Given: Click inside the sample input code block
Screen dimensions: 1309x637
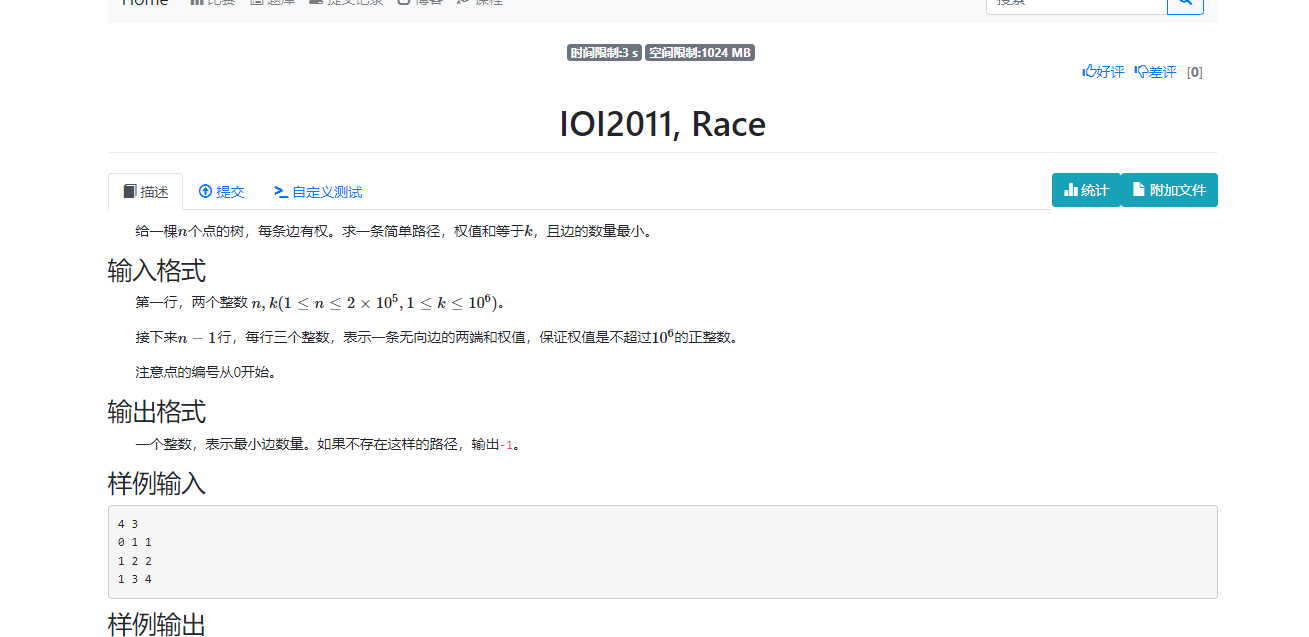Looking at the screenshot, I should [x=662, y=552].
